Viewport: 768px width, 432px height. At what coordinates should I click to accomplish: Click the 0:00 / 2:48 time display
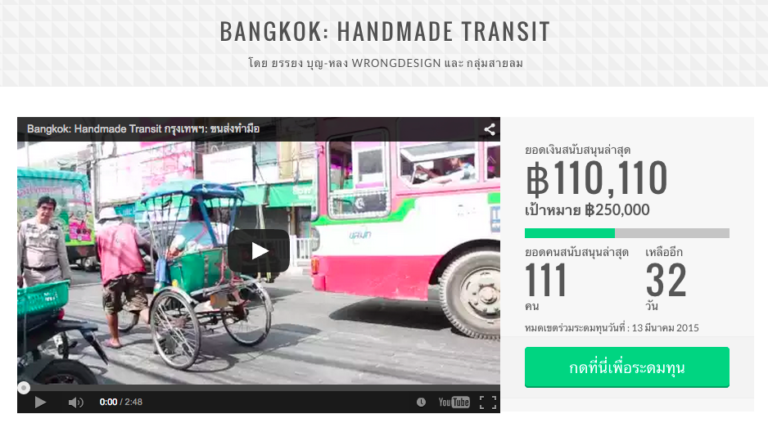click(121, 402)
